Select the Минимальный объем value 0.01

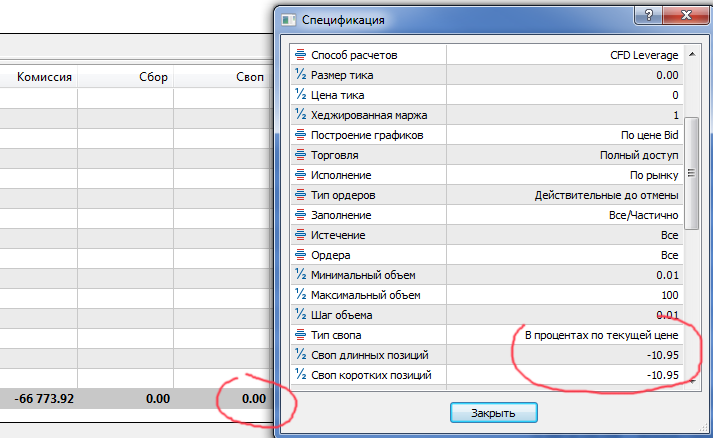click(667, 275)
